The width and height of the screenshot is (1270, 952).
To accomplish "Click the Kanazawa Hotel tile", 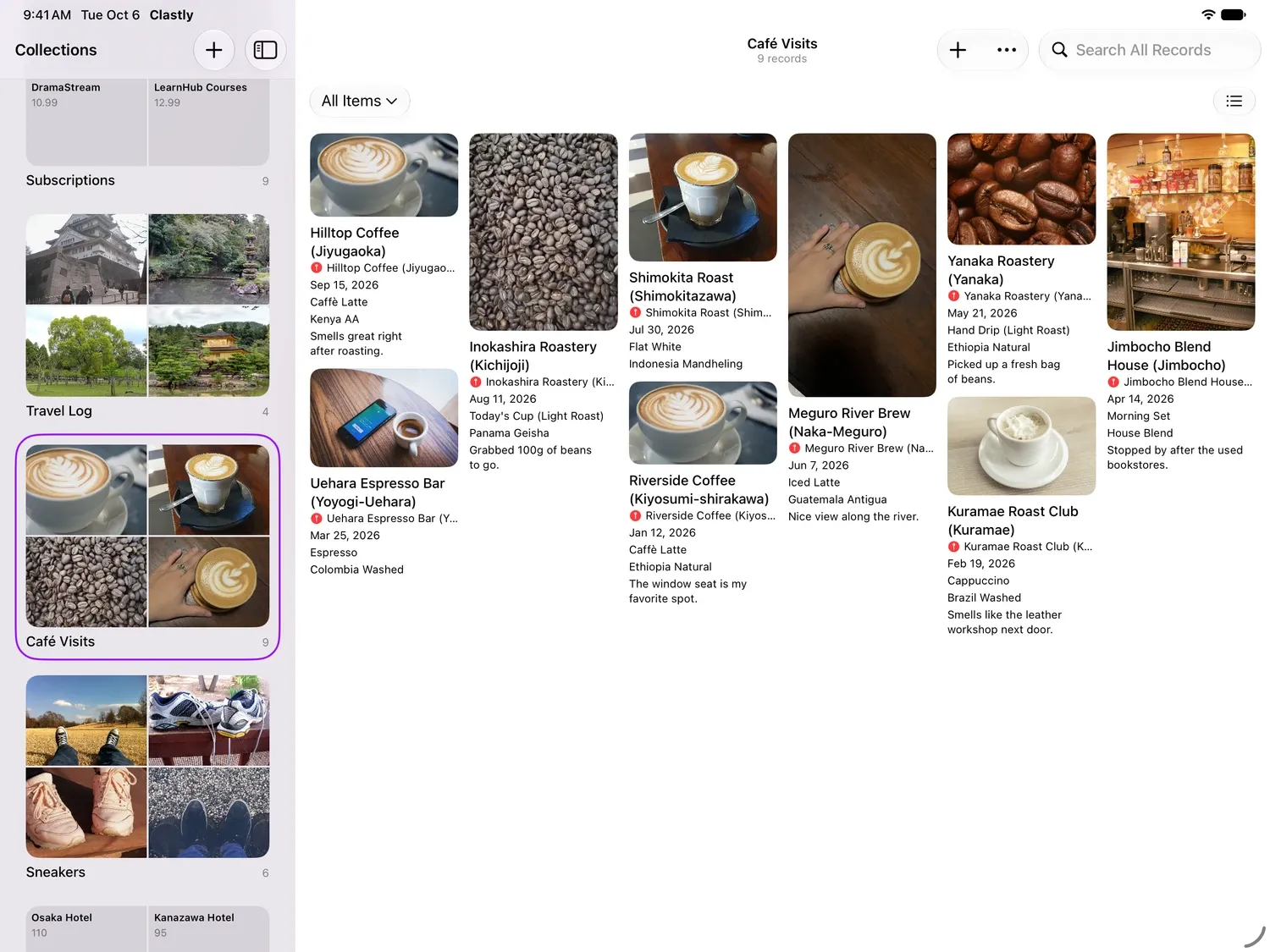I will click(x=209, y=929).
